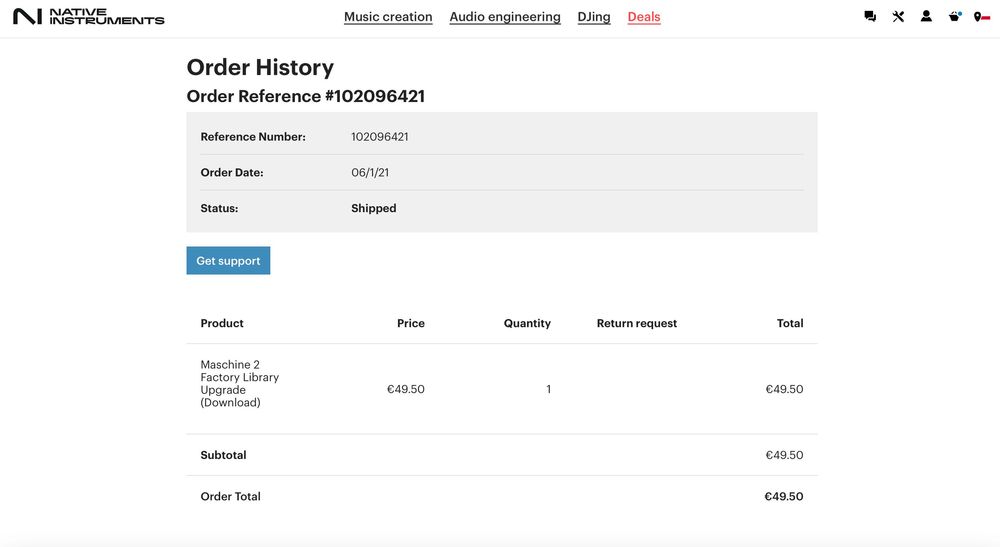Select the order date 06/1/21

[x=370, y=172]
